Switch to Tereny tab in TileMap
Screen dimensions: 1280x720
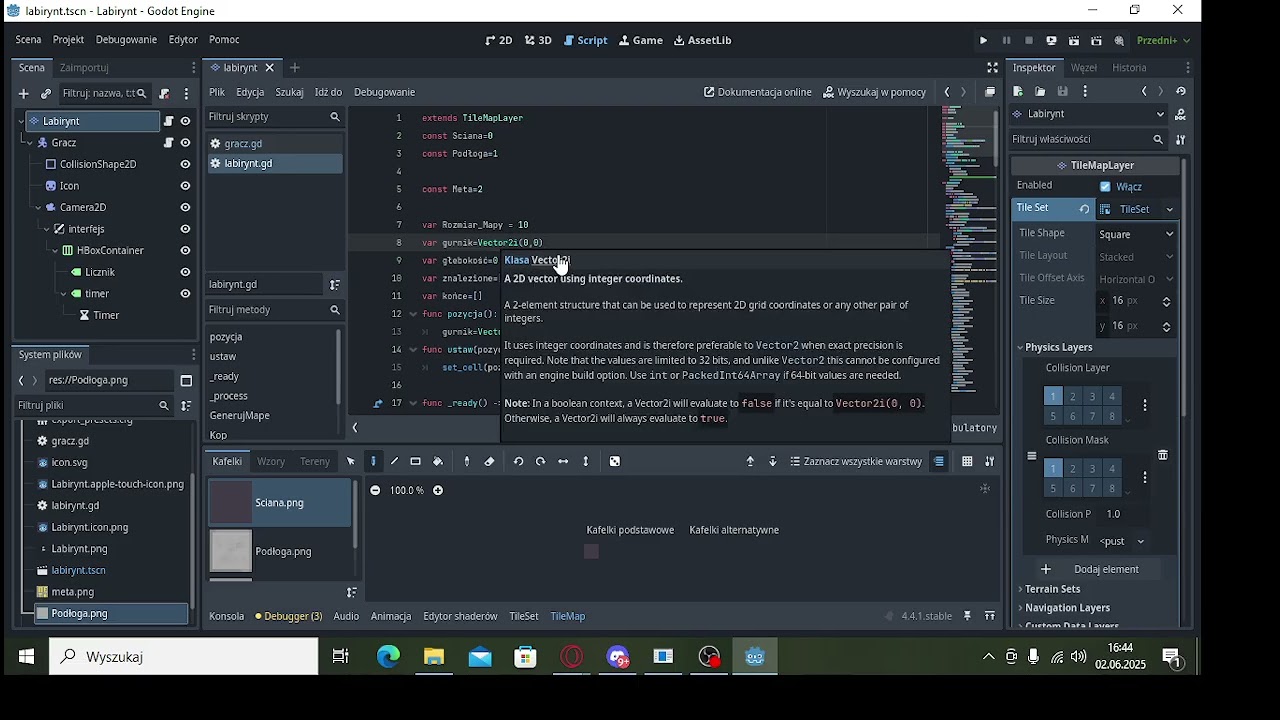314,462
